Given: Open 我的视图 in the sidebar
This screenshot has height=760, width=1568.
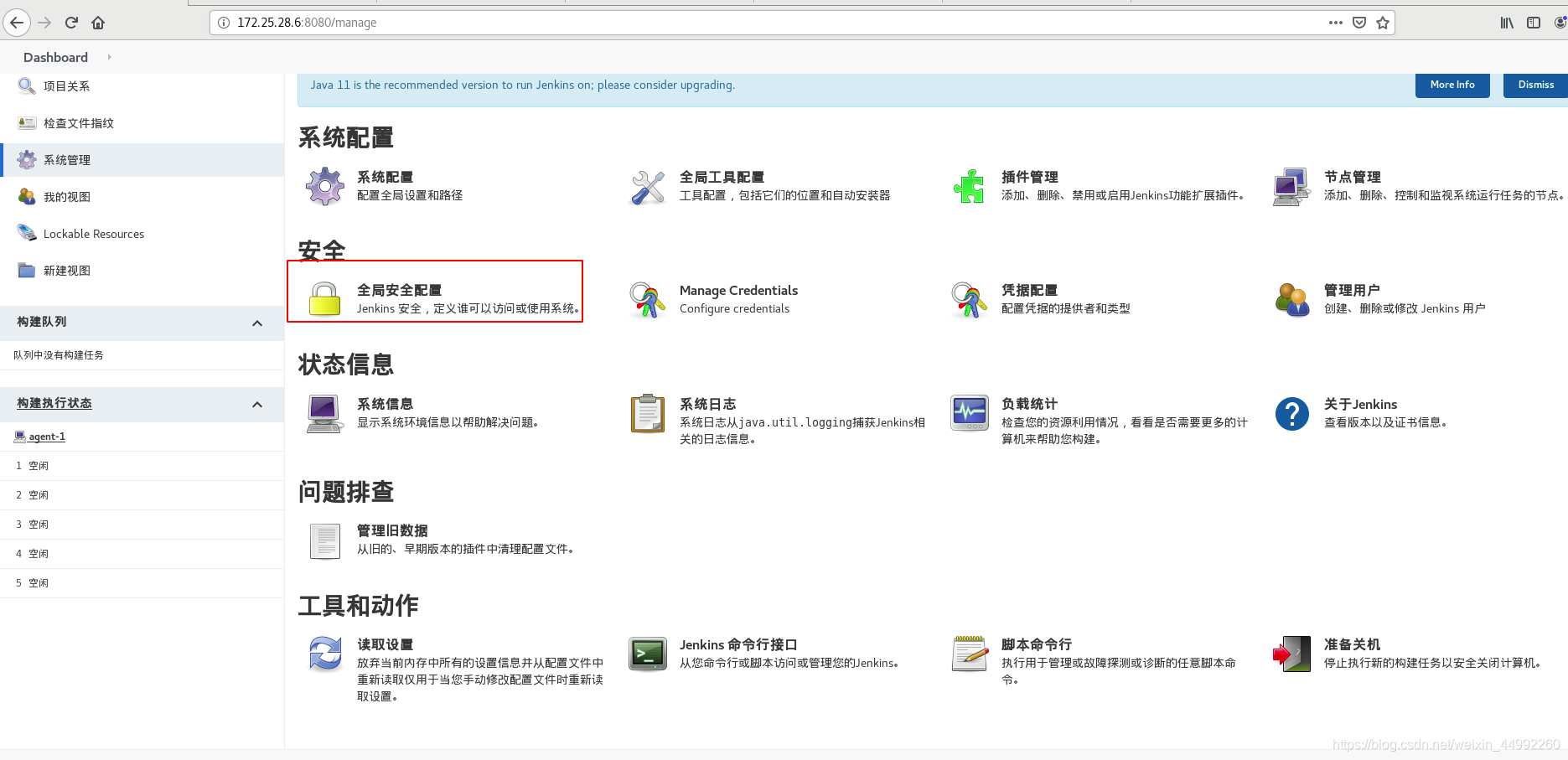Looking at the screenshot, I should (x=67, y=197).
